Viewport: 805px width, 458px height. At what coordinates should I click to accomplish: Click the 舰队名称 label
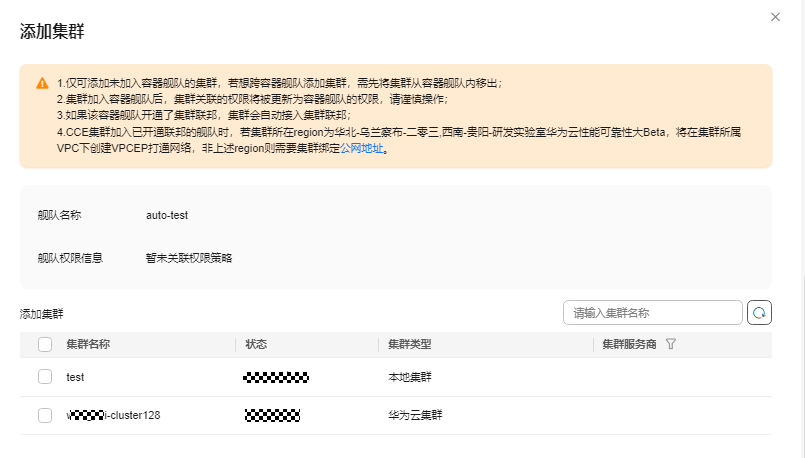tap(59, 215)
